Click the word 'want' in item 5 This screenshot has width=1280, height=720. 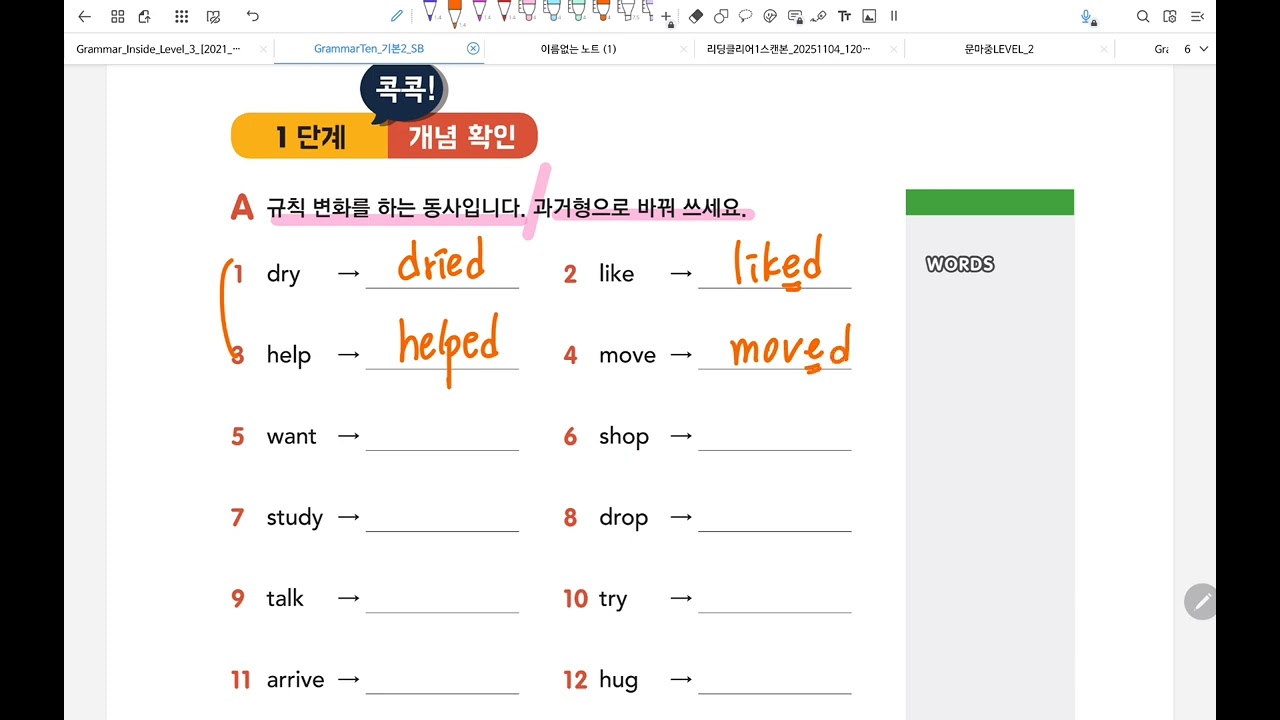pyautogui.click(x=291, y=437)
